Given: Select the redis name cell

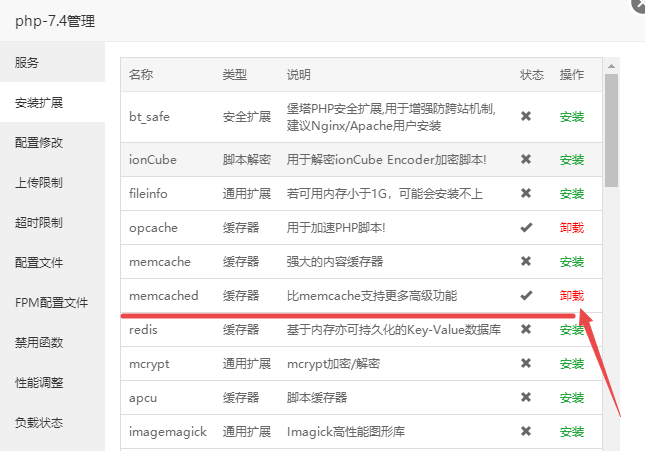Looking at the screenshot, I should pos(143,330).
